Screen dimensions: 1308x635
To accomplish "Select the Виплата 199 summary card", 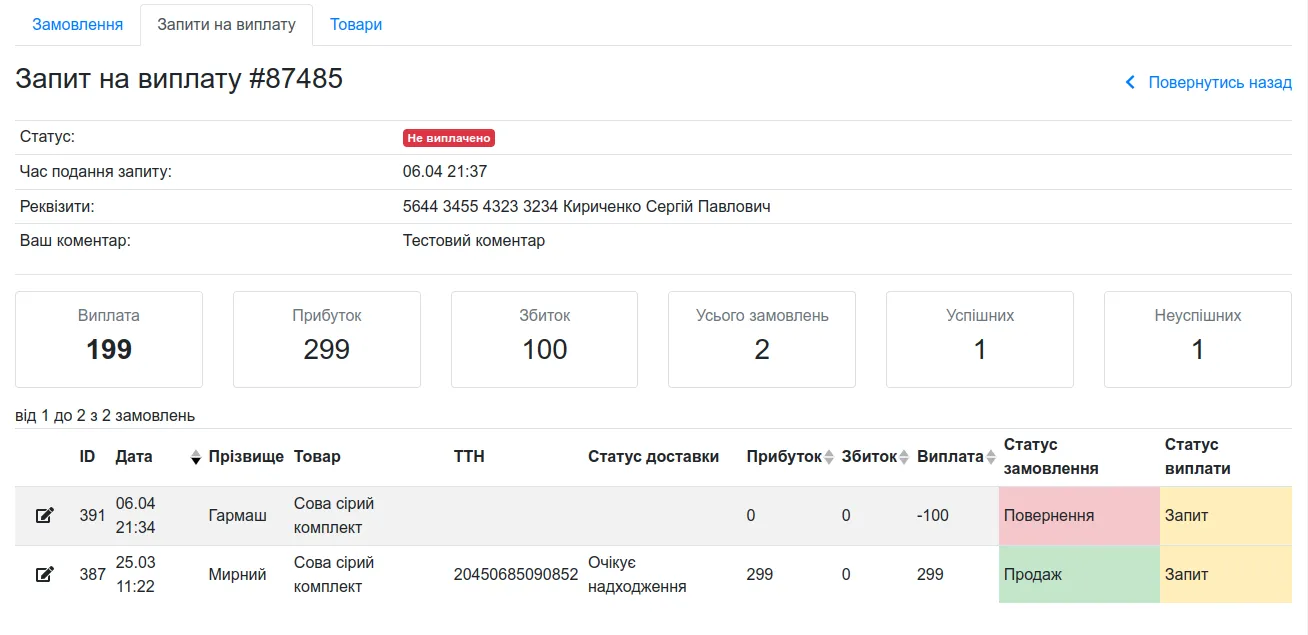I will (109, 339).
